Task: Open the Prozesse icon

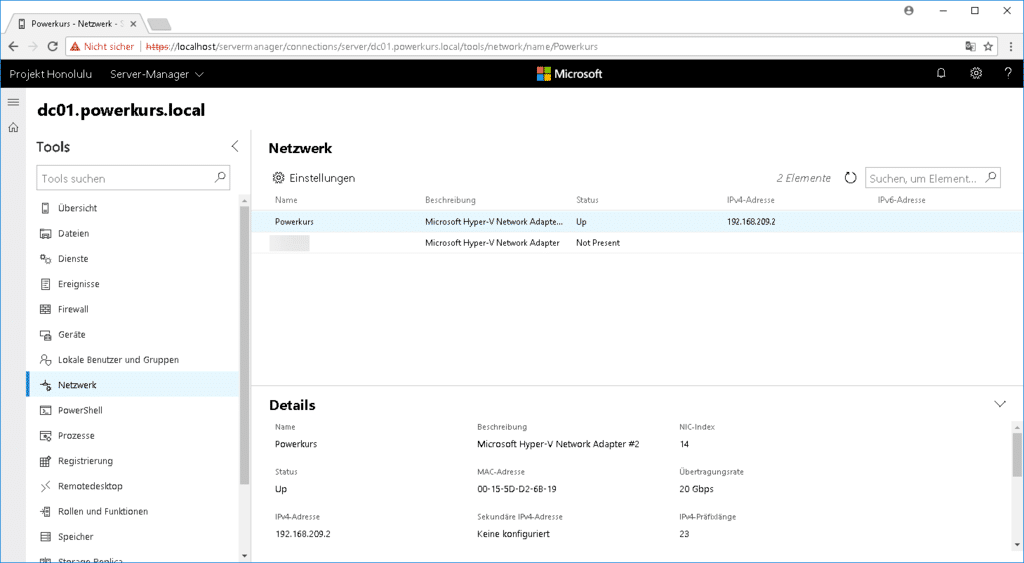Action: click(45, 436)
